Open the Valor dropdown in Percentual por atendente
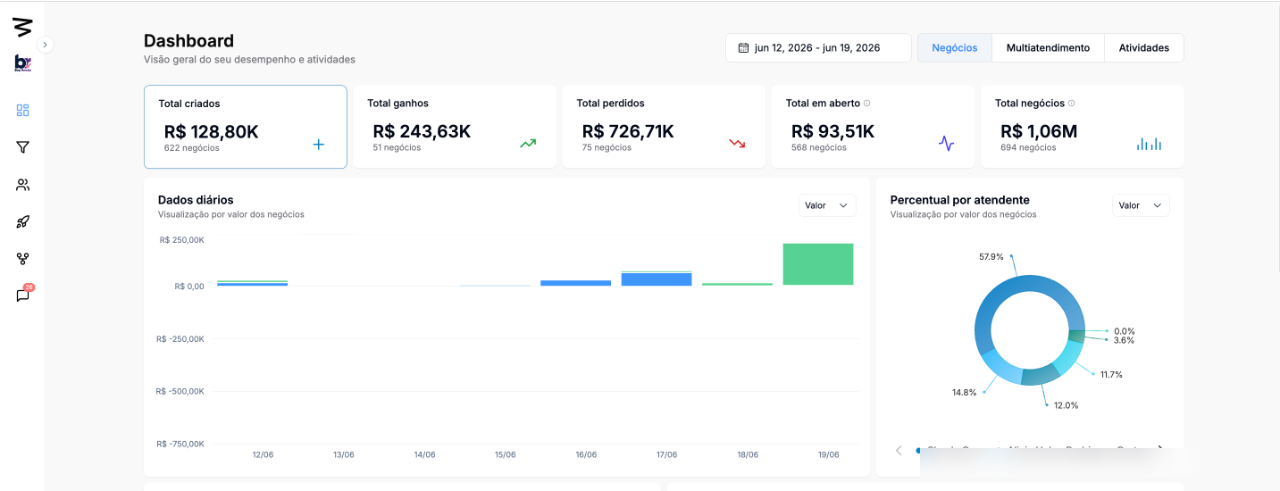Image resolution: width=1280 pixels, height=491 pixels. click(1141, 205)
